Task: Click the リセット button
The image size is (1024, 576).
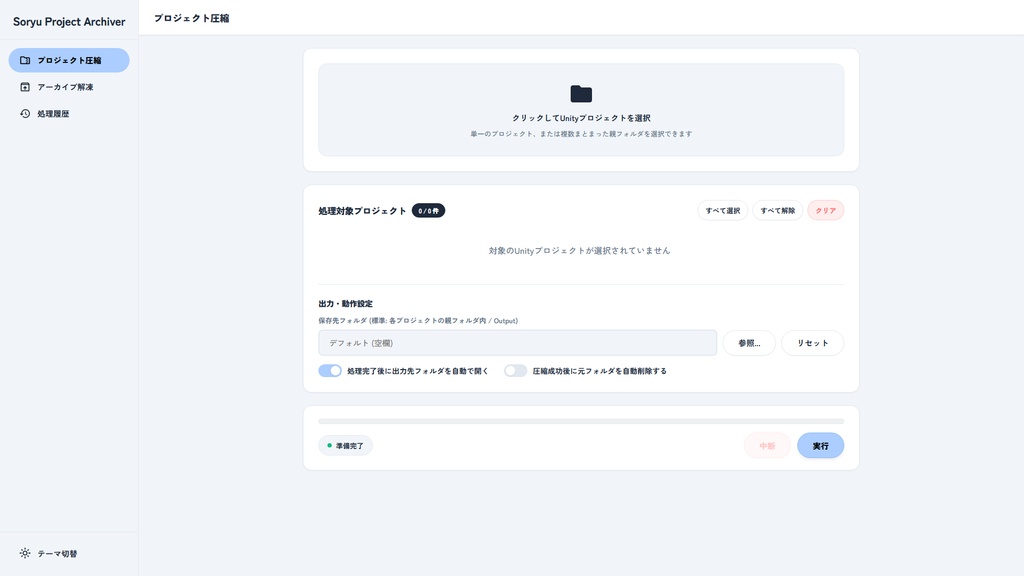Action: click(812, 343)
